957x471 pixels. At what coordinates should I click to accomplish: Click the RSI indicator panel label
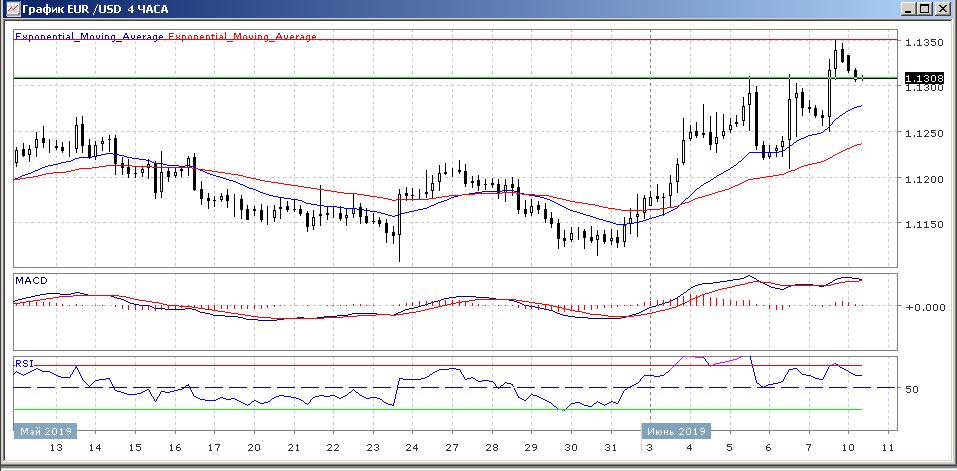[x=24, y=362]
